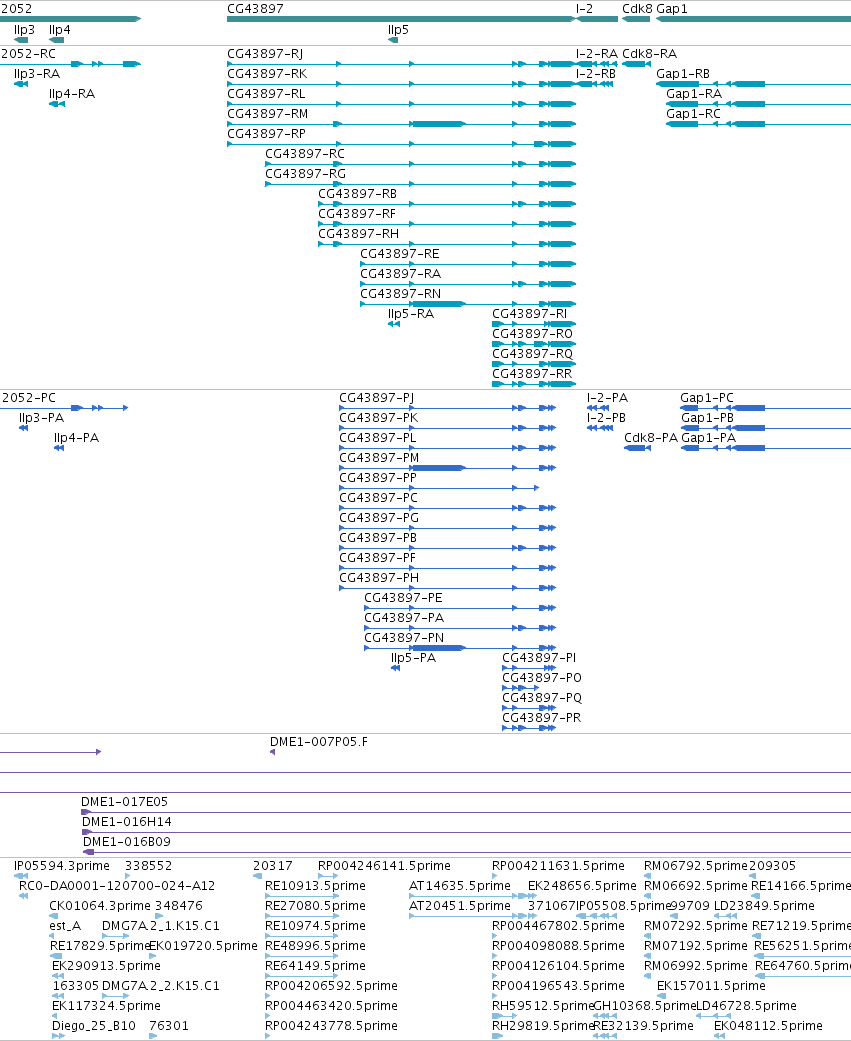Select transcript CG43897-RC
Viewport: 851px width, 1041px height.
pos(420,164)
